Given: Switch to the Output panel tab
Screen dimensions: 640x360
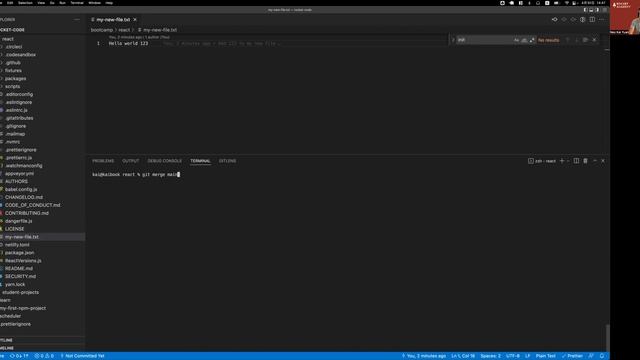Looking at the screenshot, I should tap(131, 161).
